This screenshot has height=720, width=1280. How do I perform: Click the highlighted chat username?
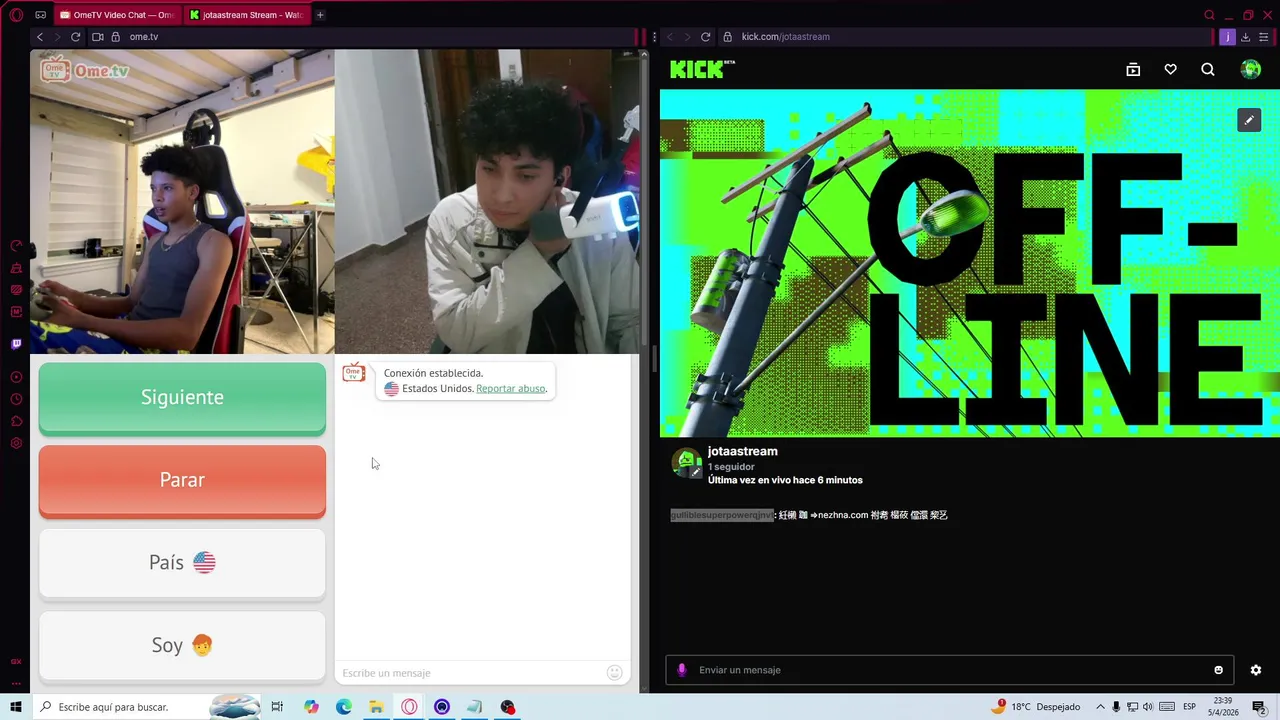tap(721, 515)
